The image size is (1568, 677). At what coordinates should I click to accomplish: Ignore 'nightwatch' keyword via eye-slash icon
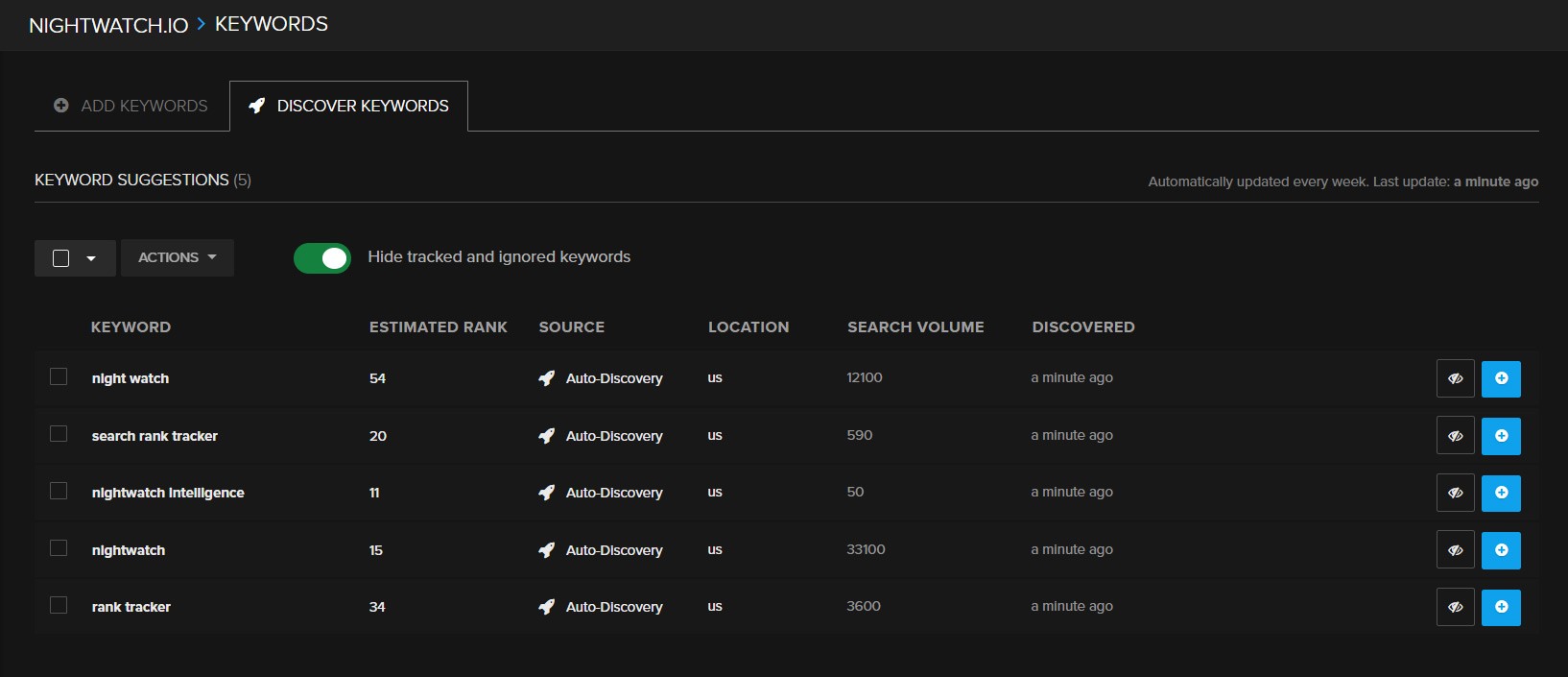pyautogui.click(x=1455, y=550)
